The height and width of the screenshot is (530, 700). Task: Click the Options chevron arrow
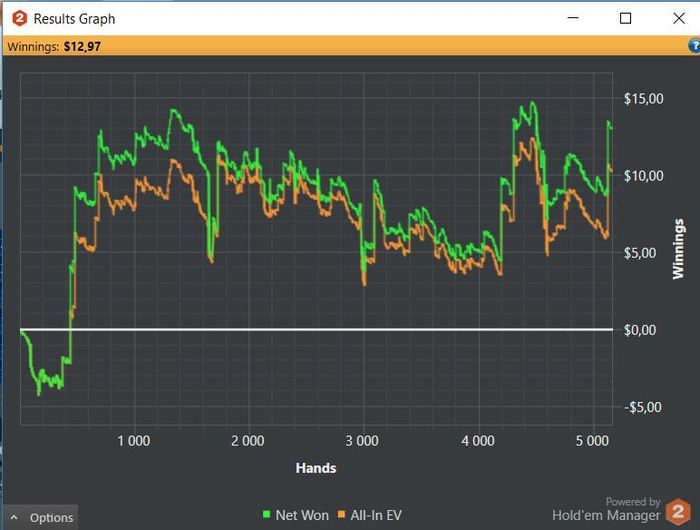click(14, 517)
